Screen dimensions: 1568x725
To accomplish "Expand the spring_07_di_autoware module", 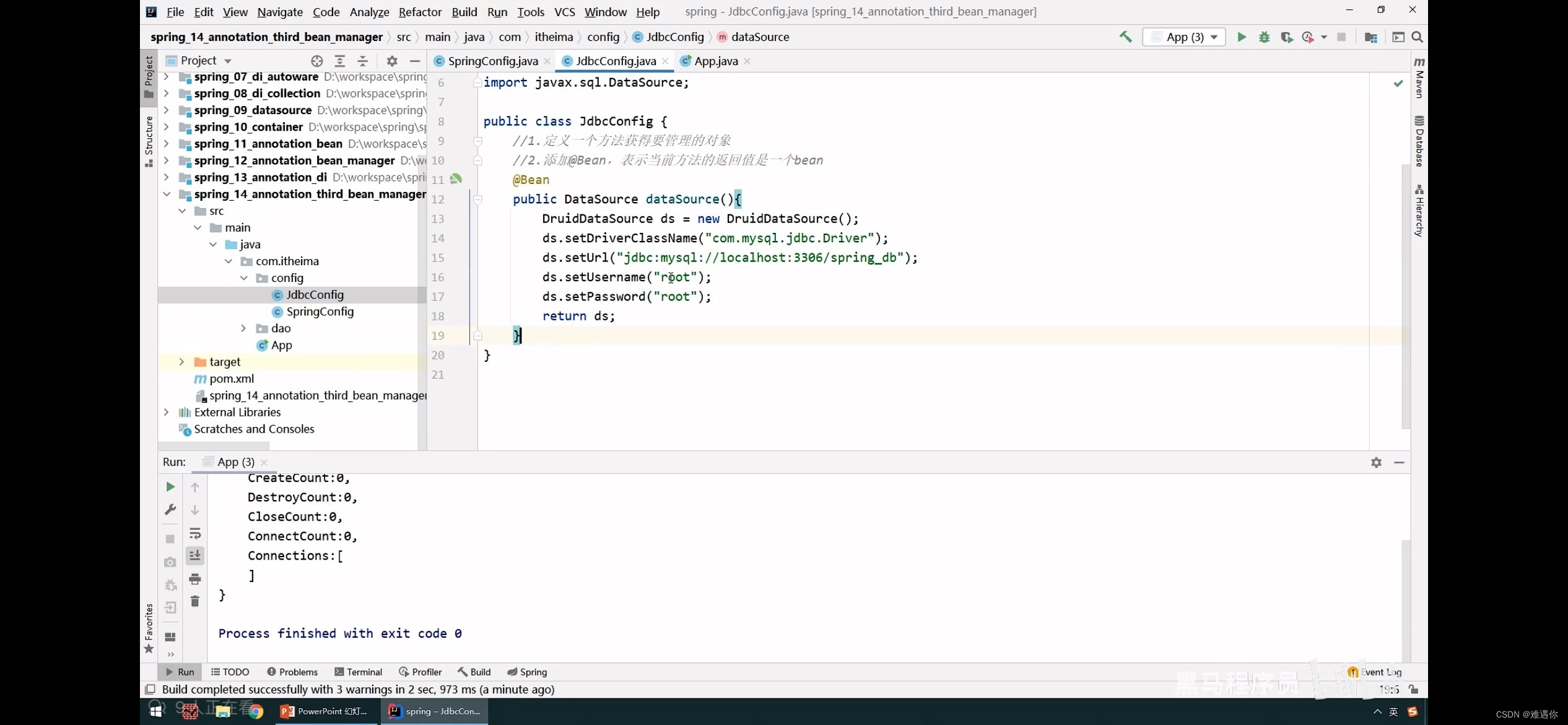I will click(166, 77).
